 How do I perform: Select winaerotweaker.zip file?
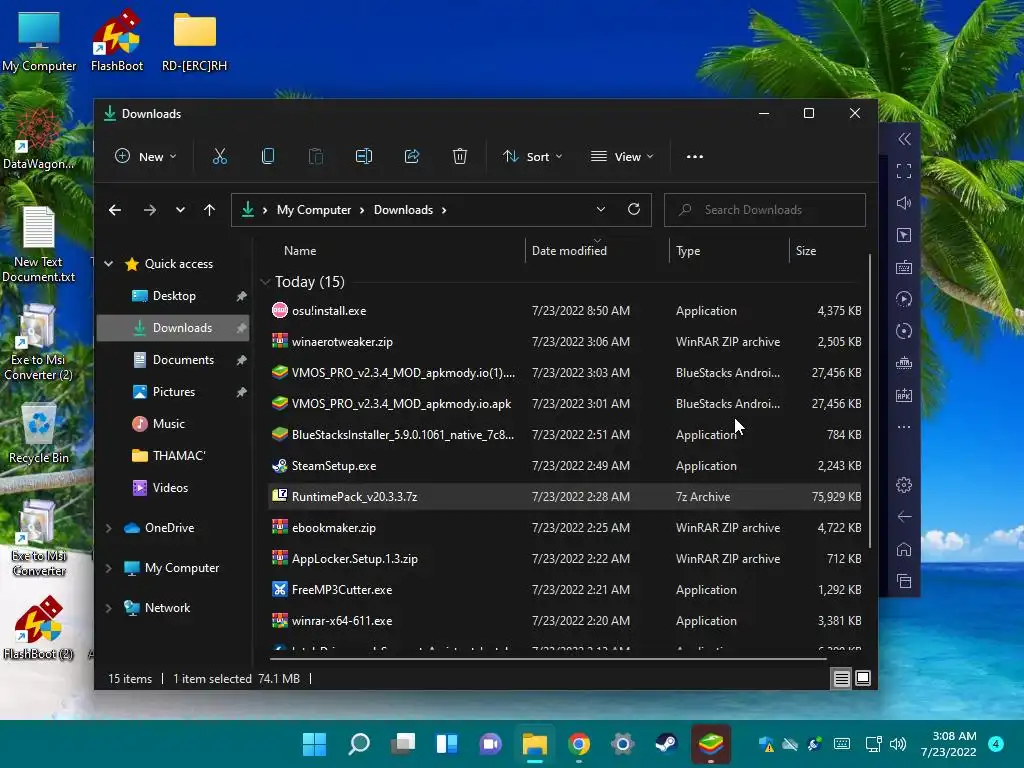(566, 342)
